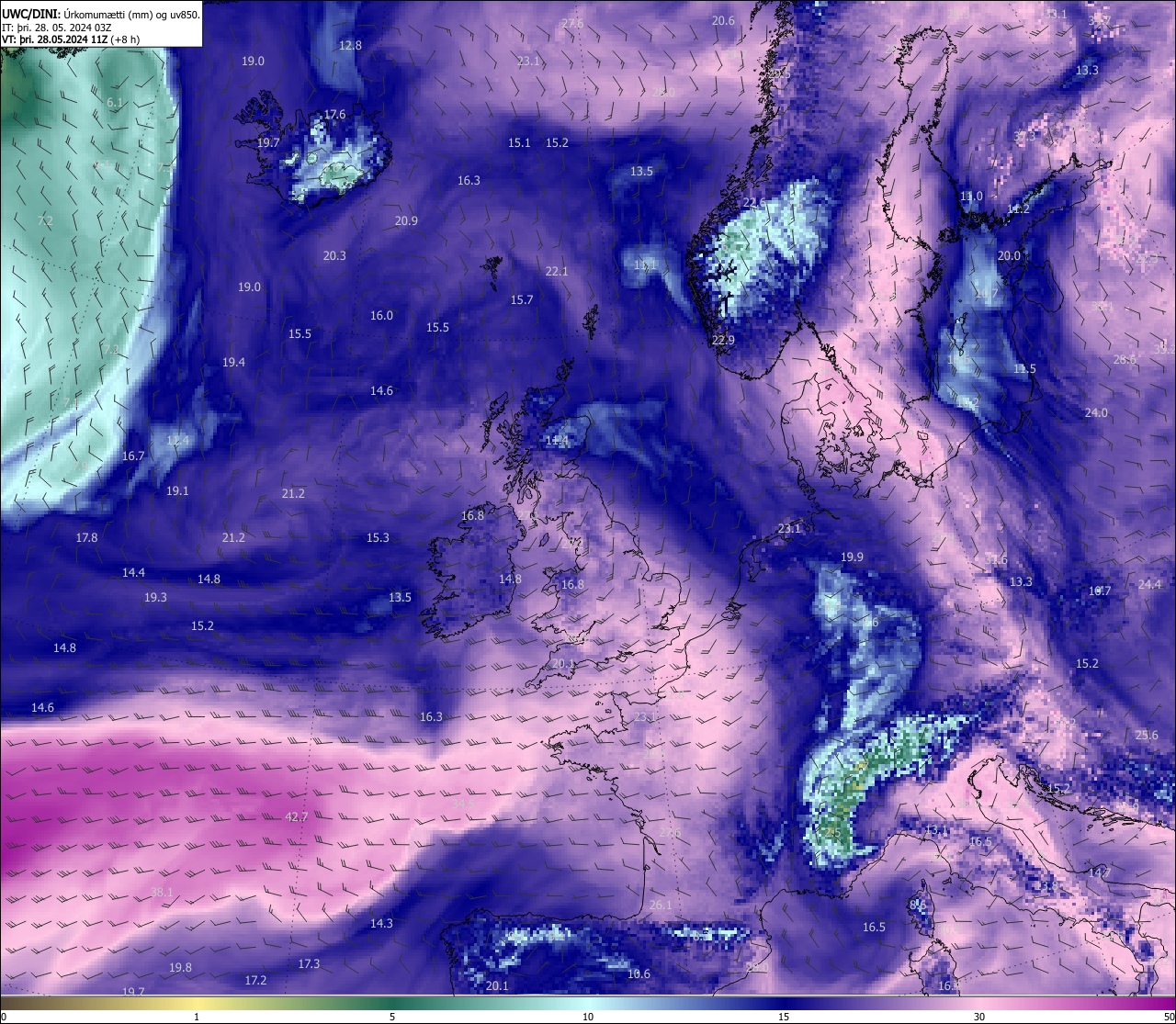This screenshot has width=1176, height=1024.
Task: Click the 15.3 value west of Ireland
Action: point(378,537)
